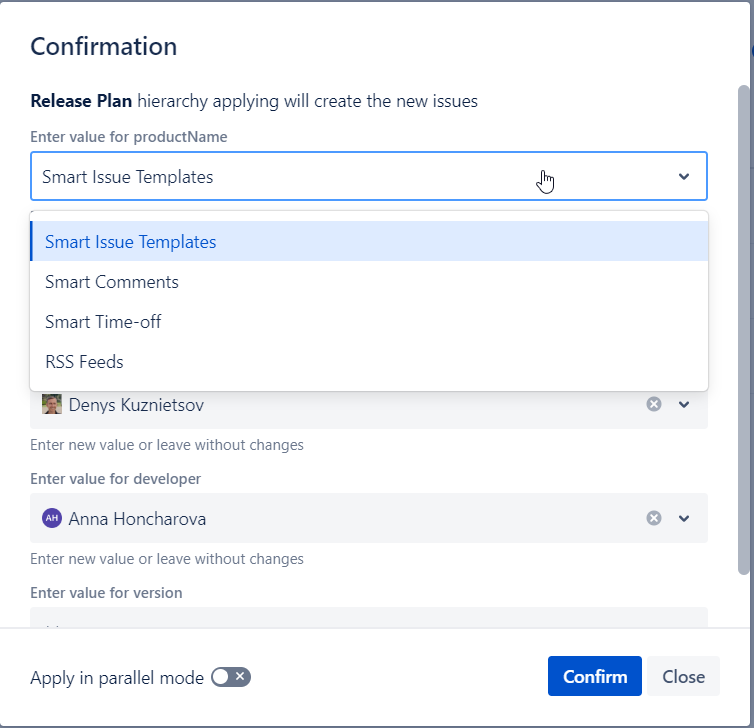The height and width of the screenshot is (728, 754).
Task: Click the purple AH avatar icon
Action: pyautogui.click(x=52, y=518)
